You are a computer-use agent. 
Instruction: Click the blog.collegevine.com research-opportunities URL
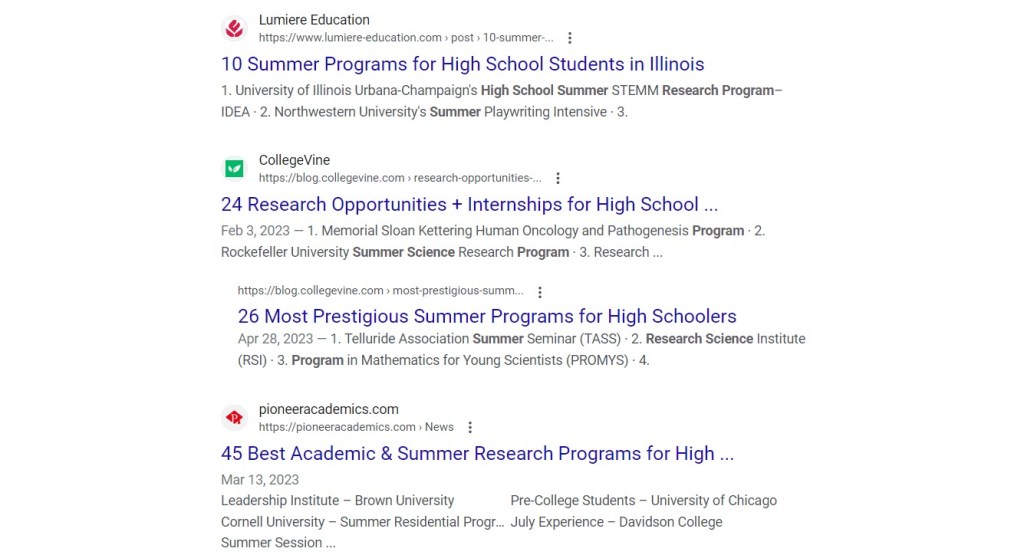(400, 178)
